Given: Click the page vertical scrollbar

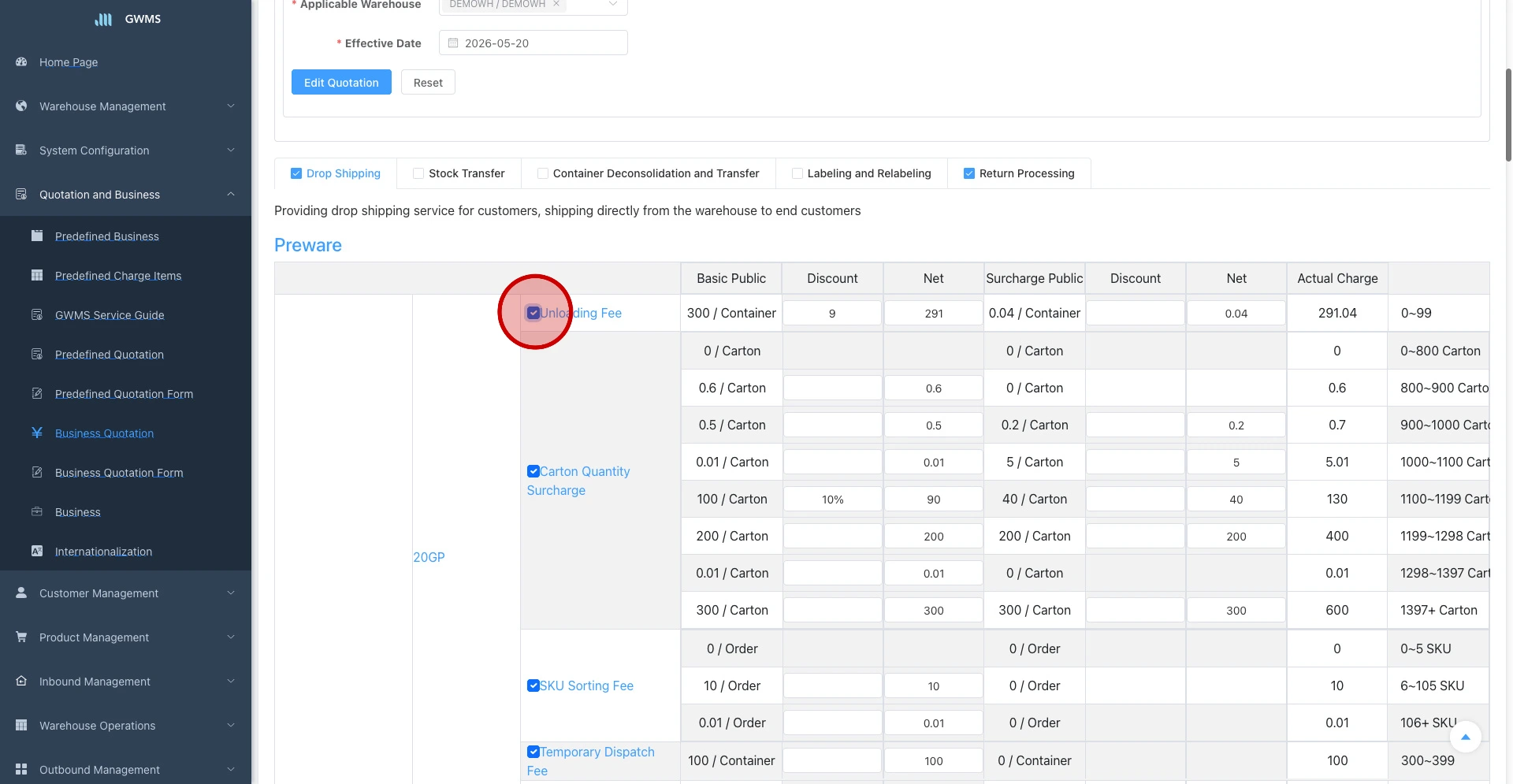Looking at the screenshot, I should [1508, 114].
